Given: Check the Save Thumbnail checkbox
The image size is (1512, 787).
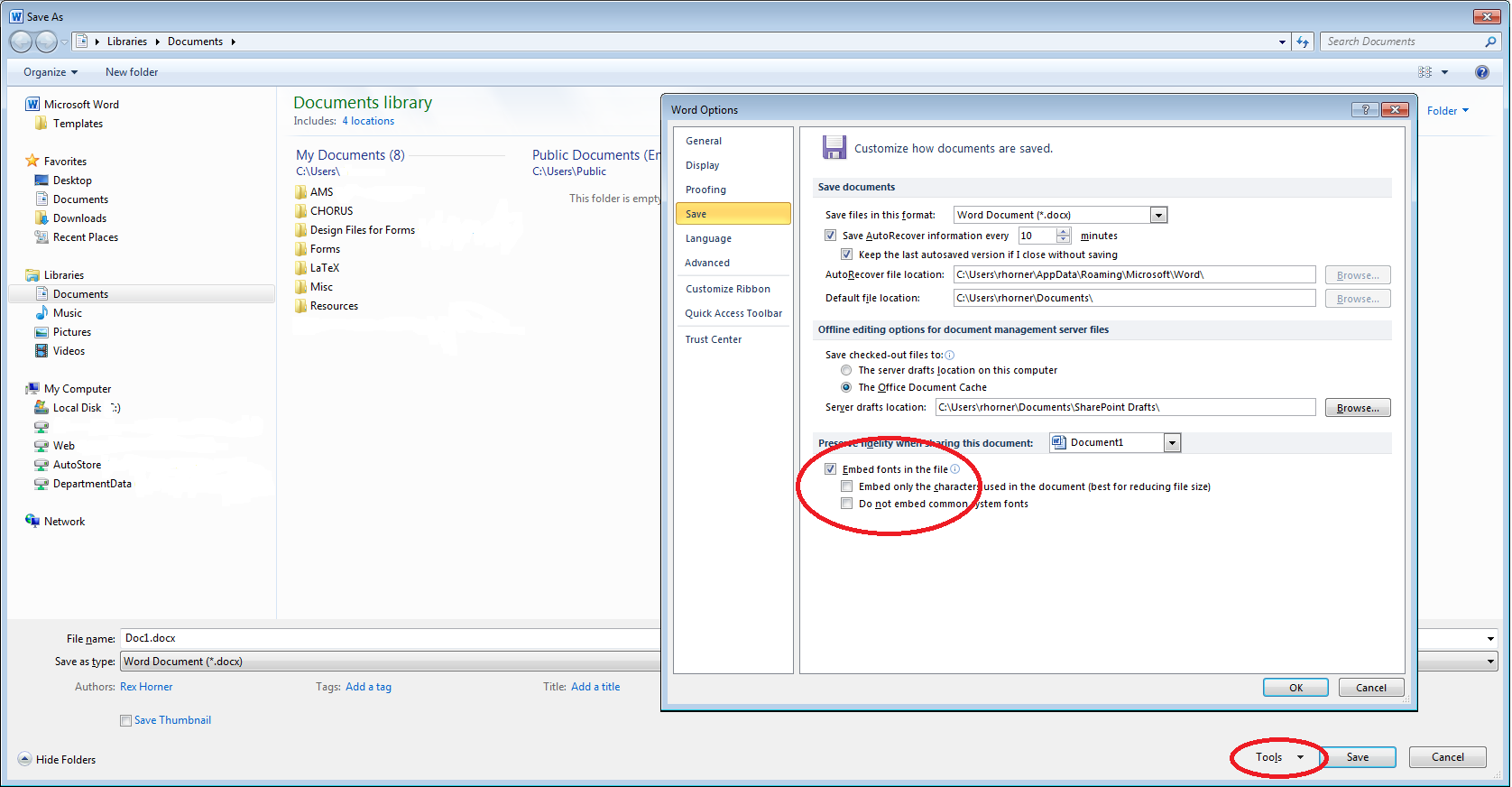Looking at the screenshot, I should [x=126, y=720].
